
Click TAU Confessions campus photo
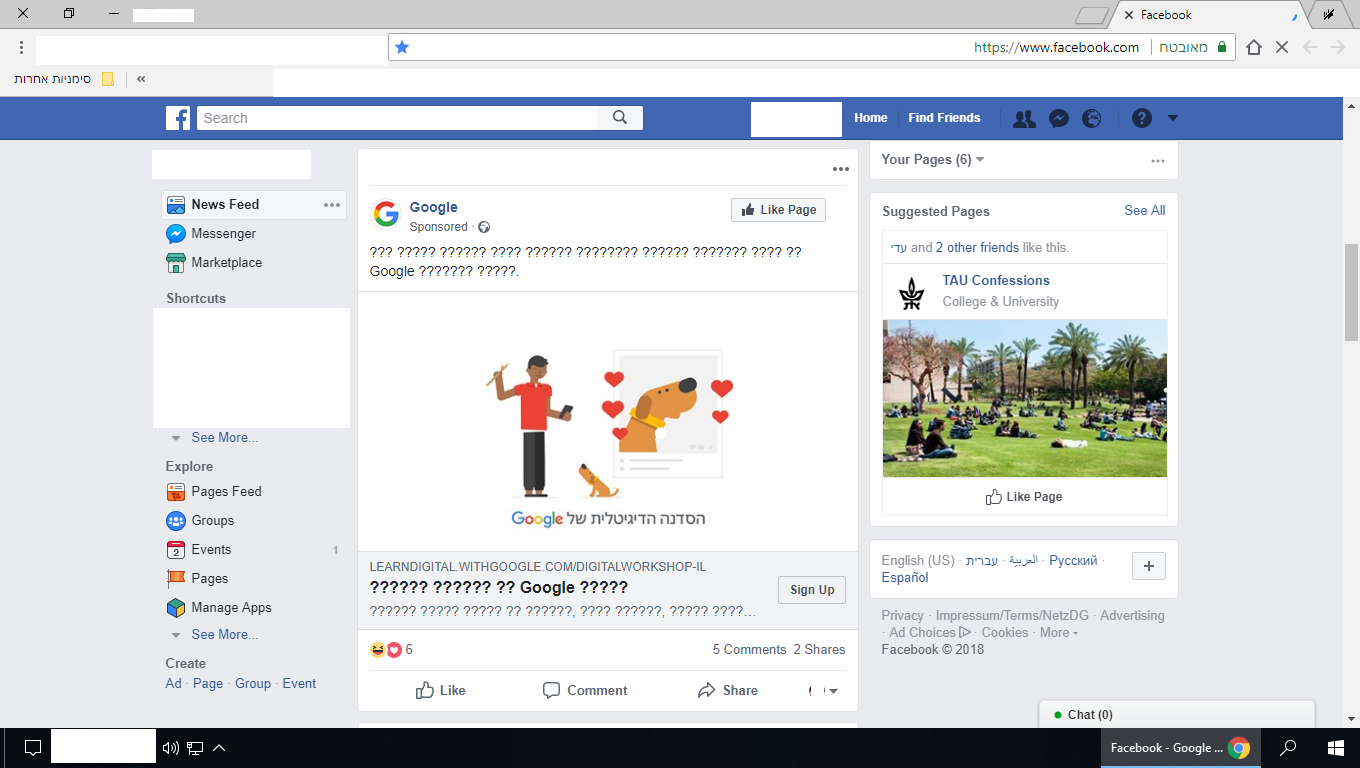pos(1025,398)
